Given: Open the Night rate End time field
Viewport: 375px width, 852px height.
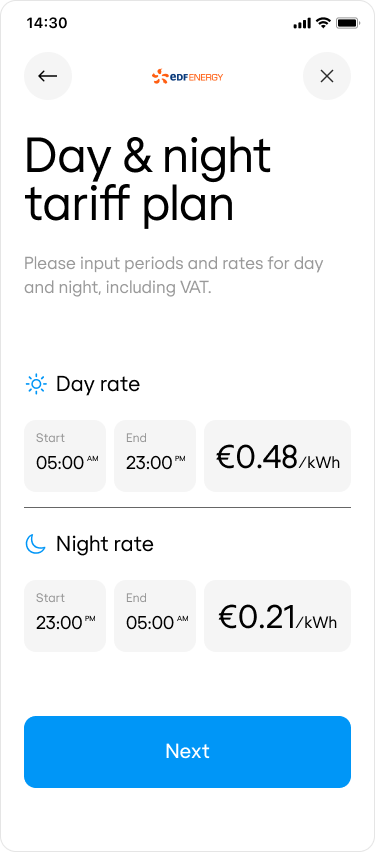Looking at the screenshot, I should pyautogui.click(x=155, y=616).
